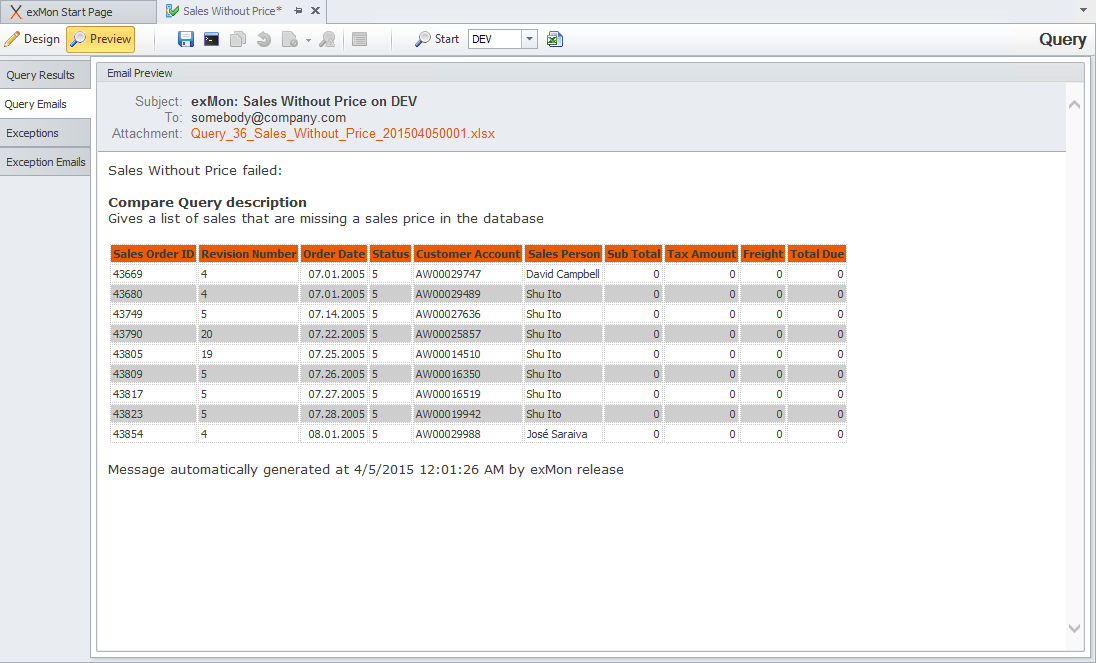The image size is (1096, 663).
Task: Click the undo arrow toolbar icon
Action: [264, 39]
